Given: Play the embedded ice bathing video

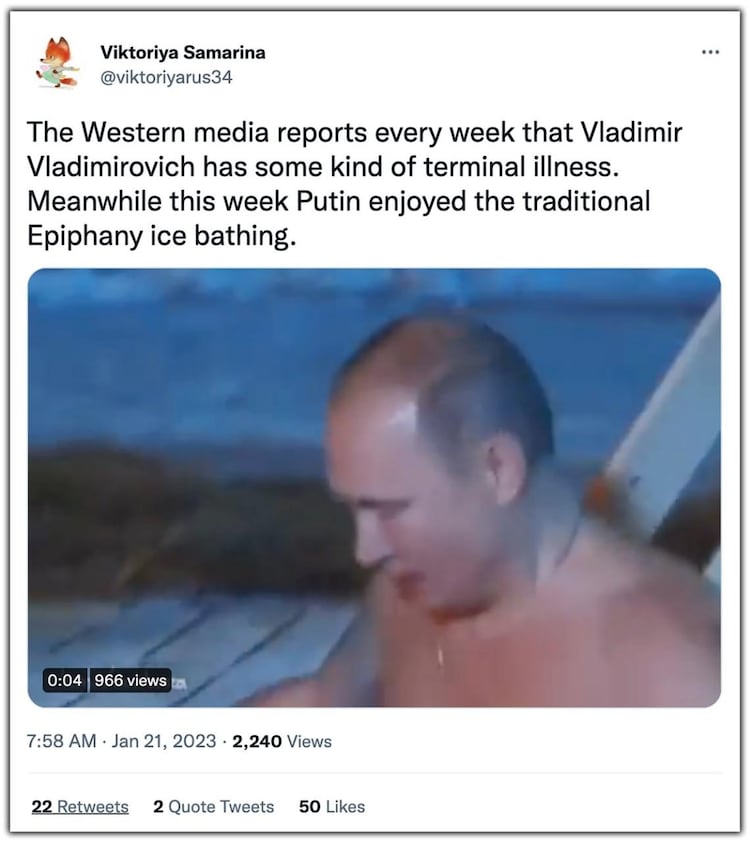Looking at the screenshot, I should point(374,487).
